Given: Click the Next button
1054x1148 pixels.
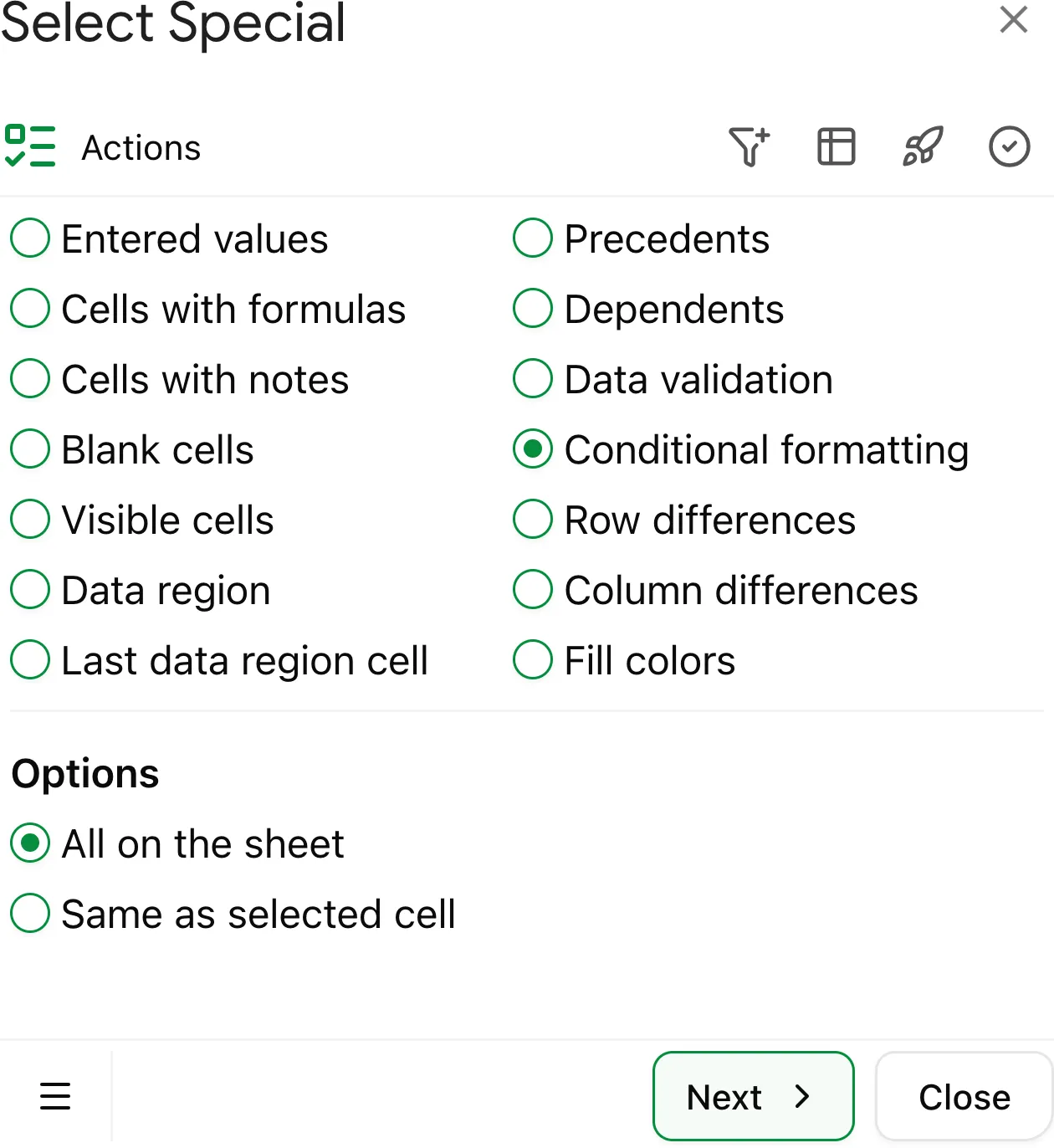Looking at the screenshot, I should click(752, 1096).
